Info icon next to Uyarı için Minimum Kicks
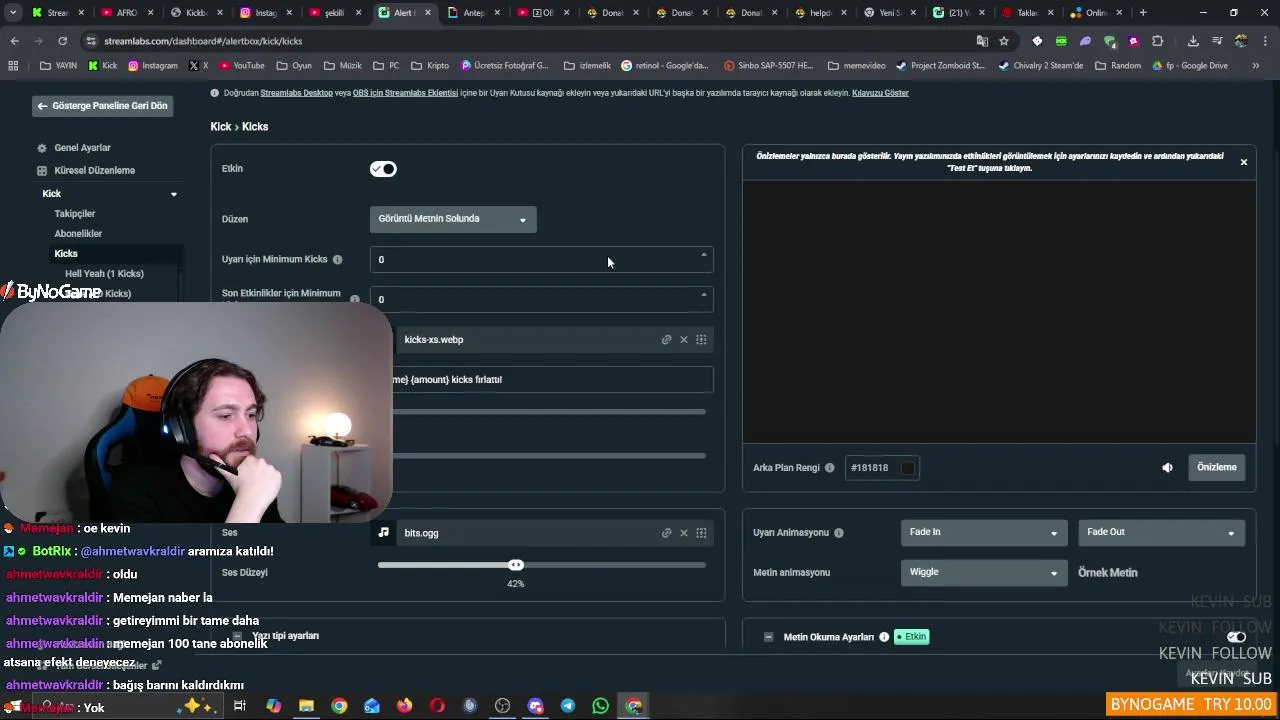This screenshot has width=1280, height=720. coord(337,260)
